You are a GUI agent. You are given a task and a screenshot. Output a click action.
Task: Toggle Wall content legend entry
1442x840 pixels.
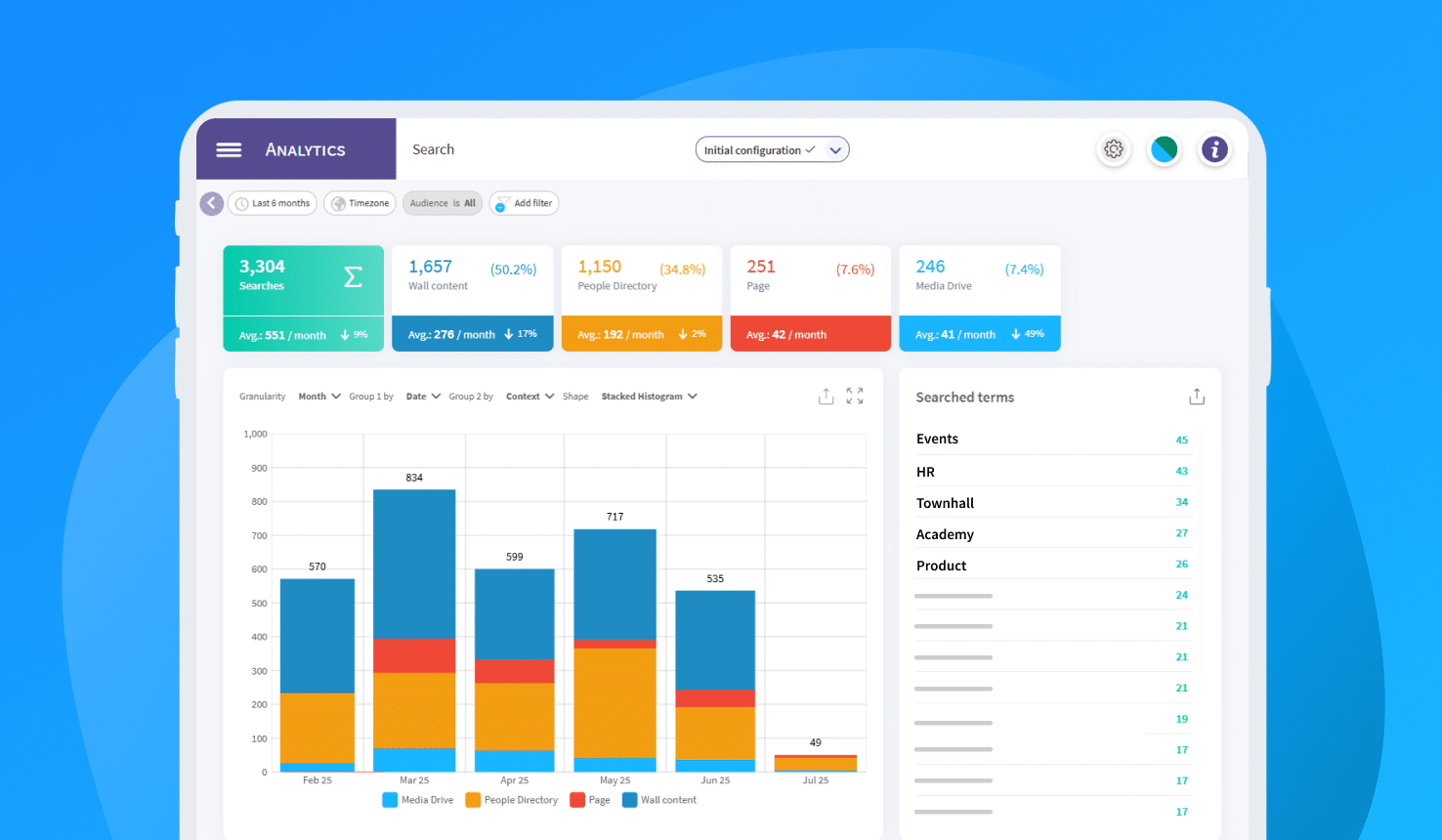tap(659, 800)
